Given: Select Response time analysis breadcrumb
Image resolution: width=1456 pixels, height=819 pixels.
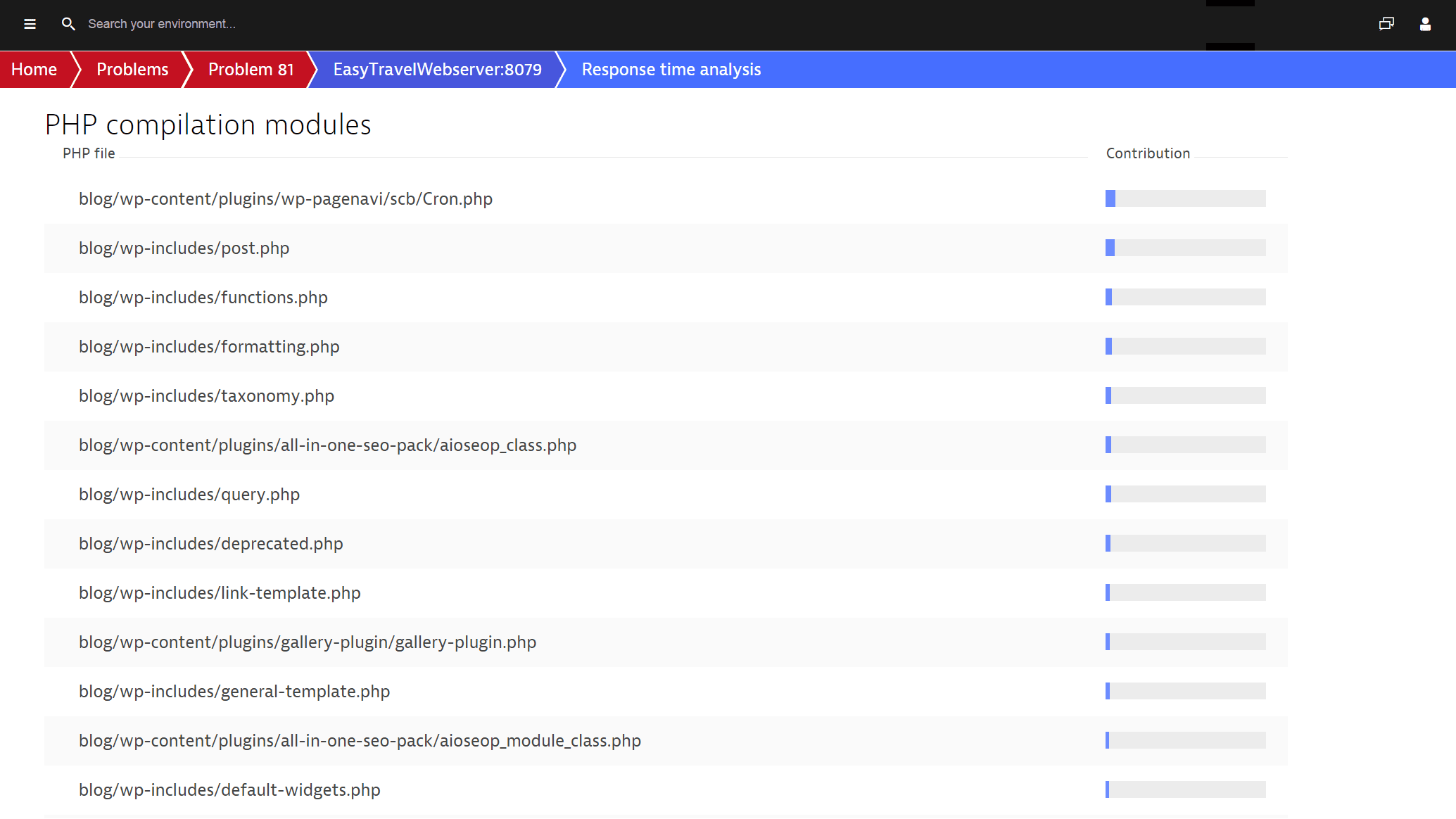Looking at the screenshot, I should 671,70.
